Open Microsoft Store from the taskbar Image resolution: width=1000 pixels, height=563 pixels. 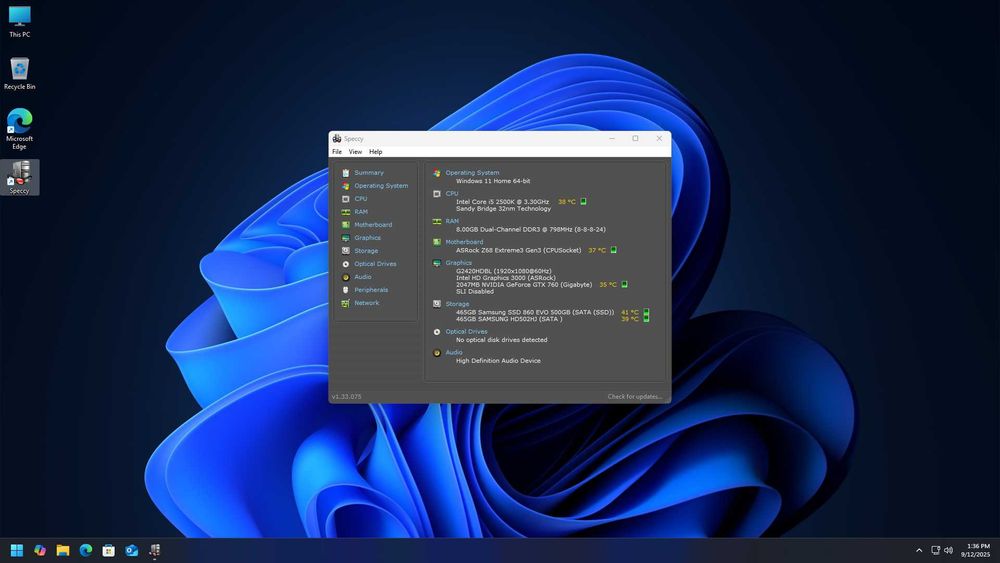pos(108,550)
